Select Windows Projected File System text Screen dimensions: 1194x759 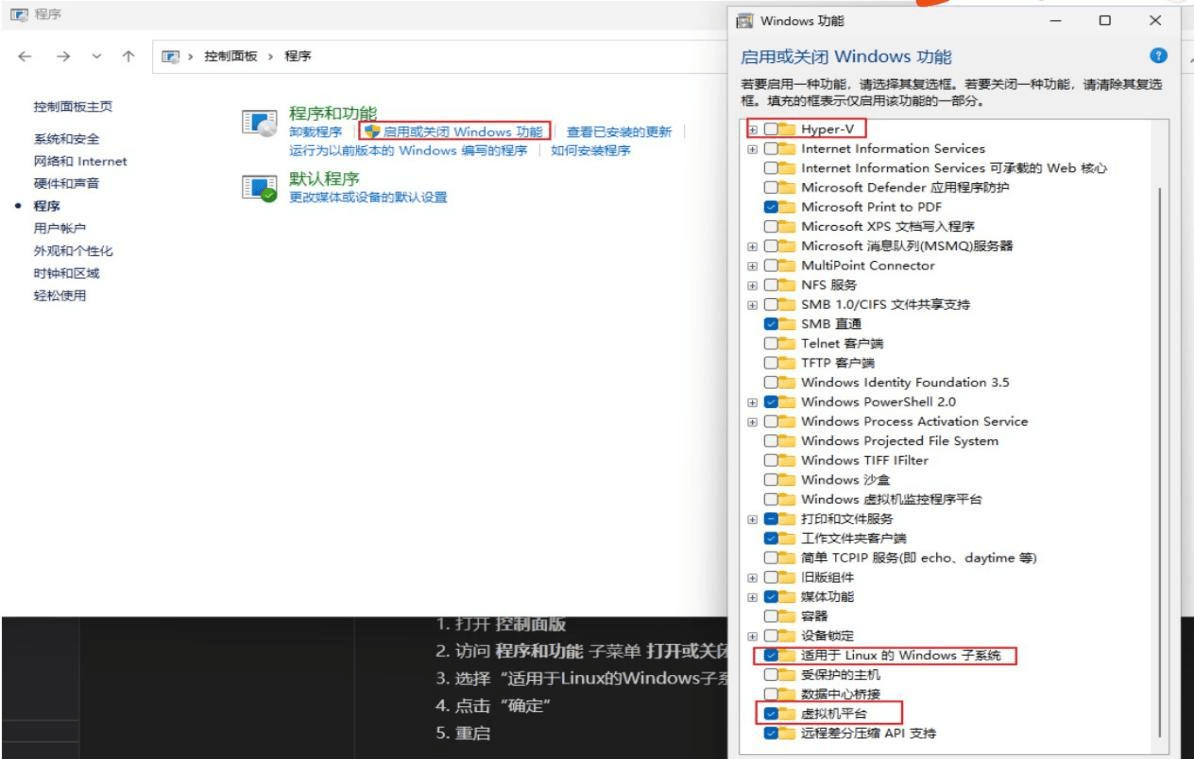pyautogui.click(x=899, y=442)
